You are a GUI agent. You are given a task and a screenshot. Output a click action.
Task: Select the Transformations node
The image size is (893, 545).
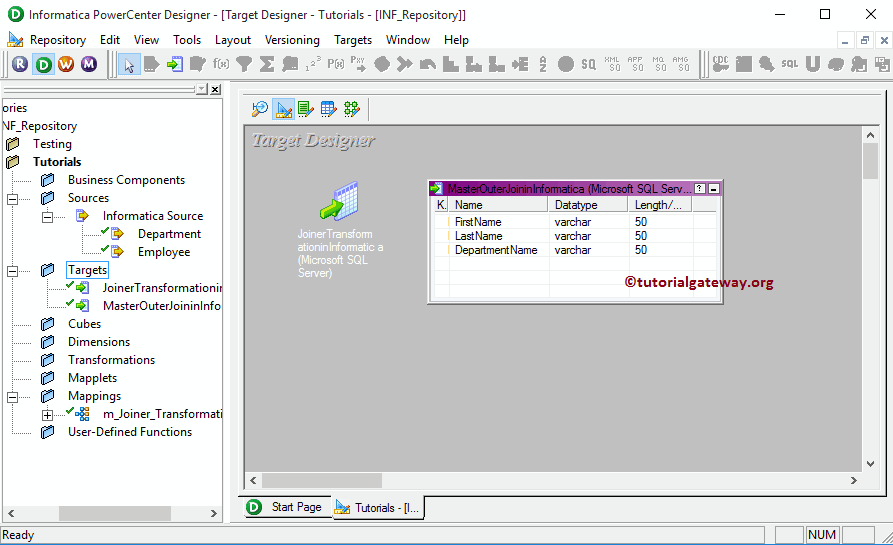click(x=112, y=360)
